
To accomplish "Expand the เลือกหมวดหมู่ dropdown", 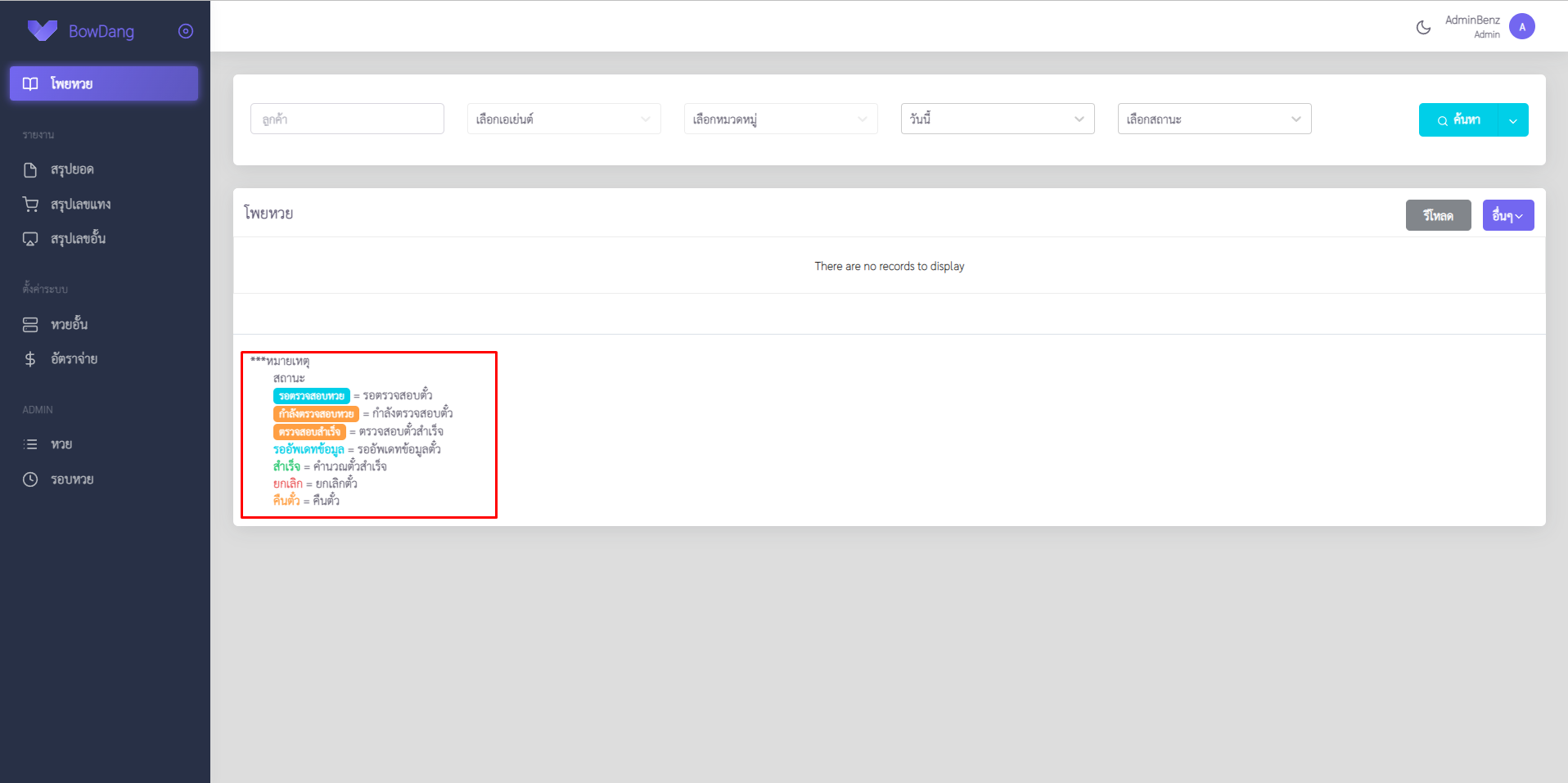I will click(x=780, y=119).
